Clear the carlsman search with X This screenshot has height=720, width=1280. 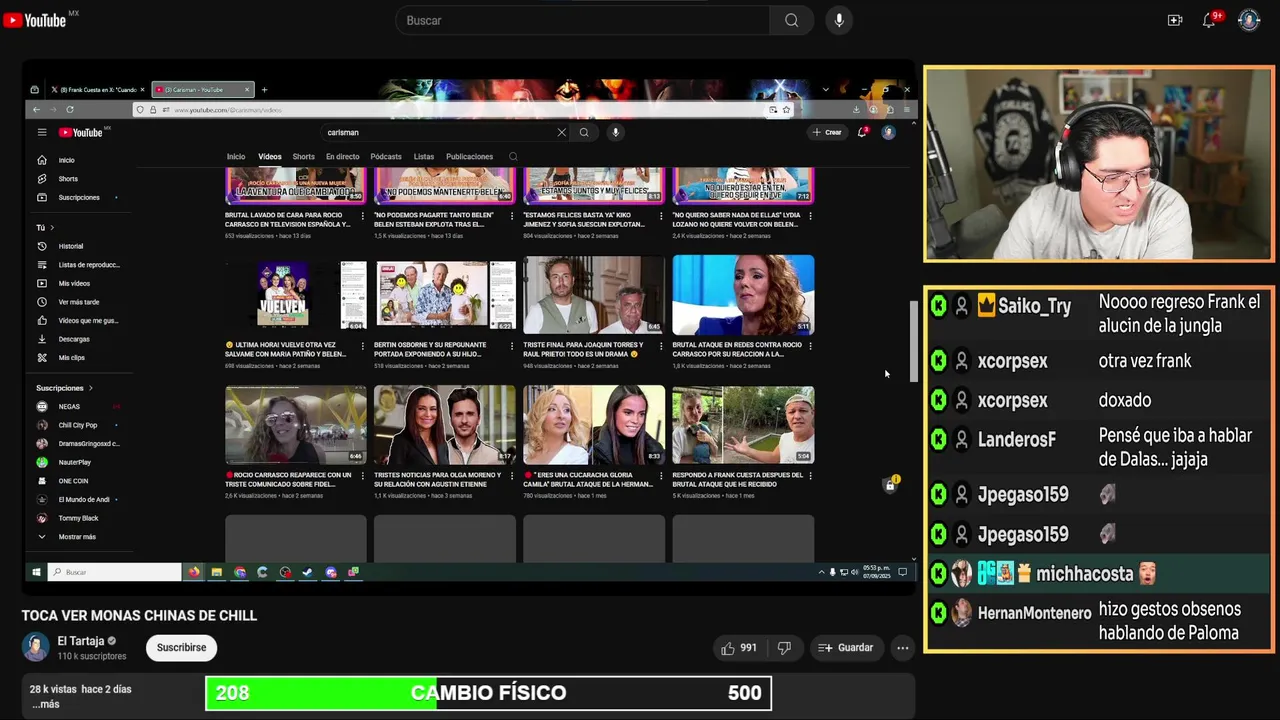click(561, 132)
